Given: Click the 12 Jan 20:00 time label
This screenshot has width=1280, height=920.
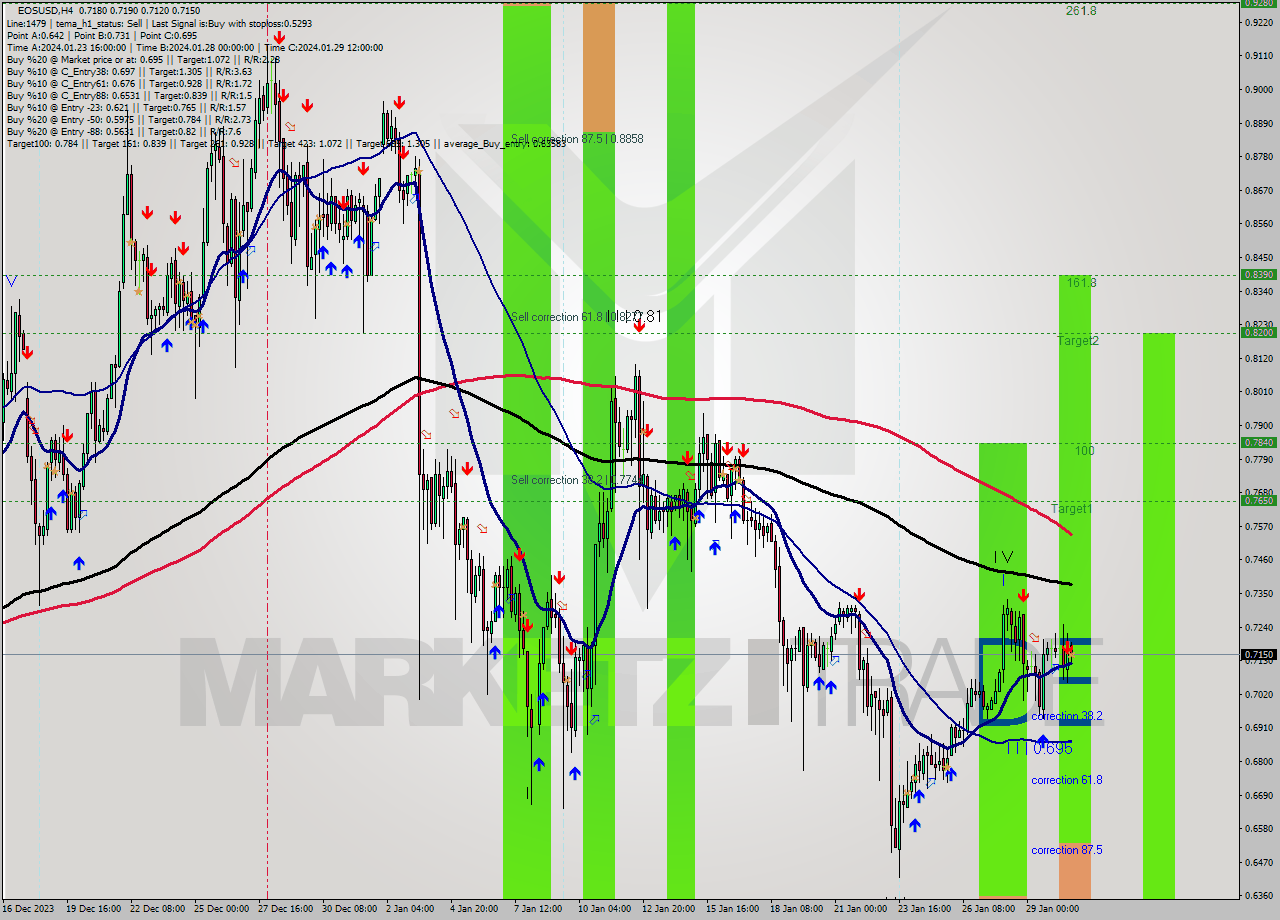Looking at the screenshot, I should (668, 909).
